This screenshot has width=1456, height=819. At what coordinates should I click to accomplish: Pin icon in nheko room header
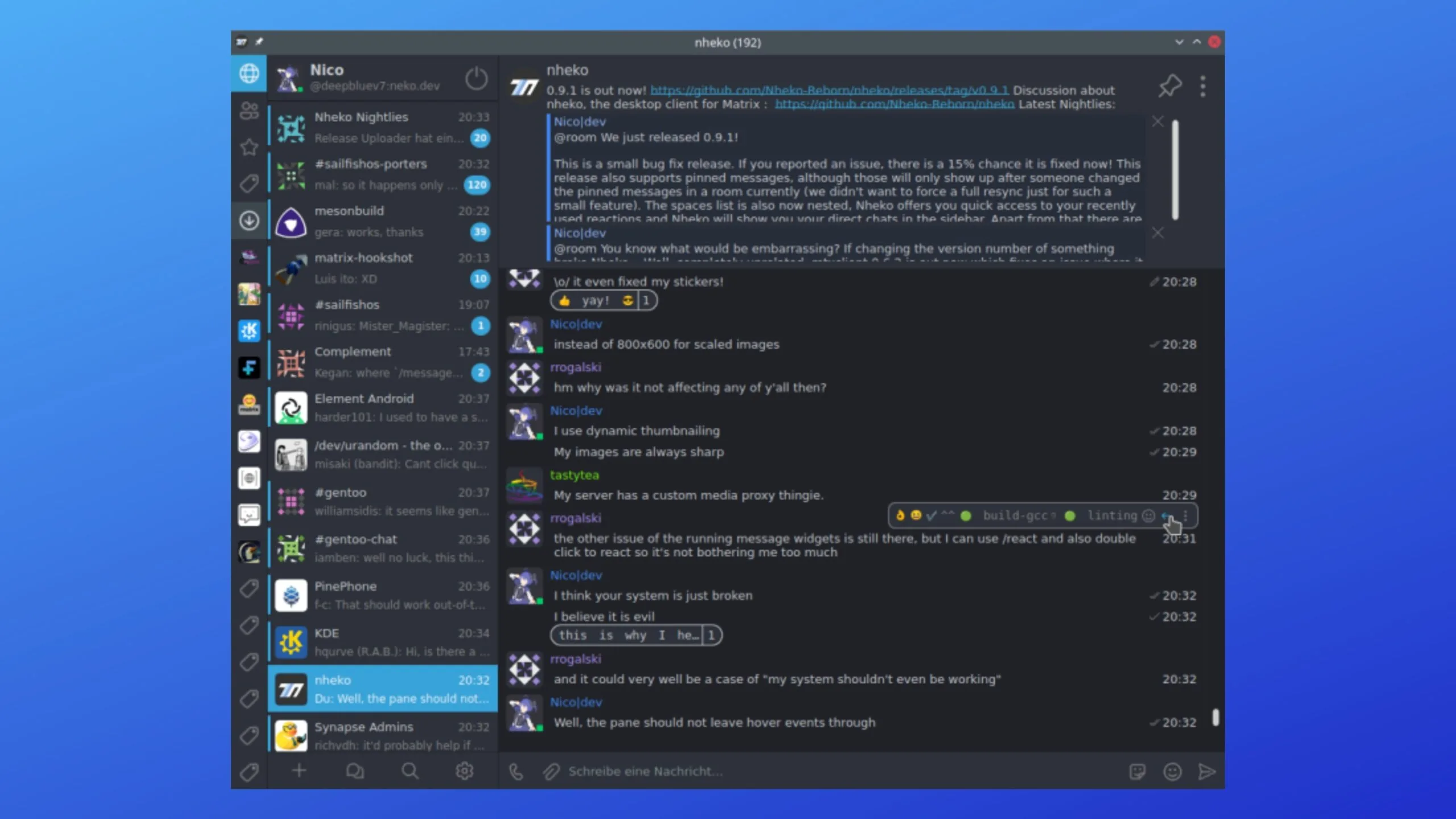pyautogui.click(x=1170, y=86)
